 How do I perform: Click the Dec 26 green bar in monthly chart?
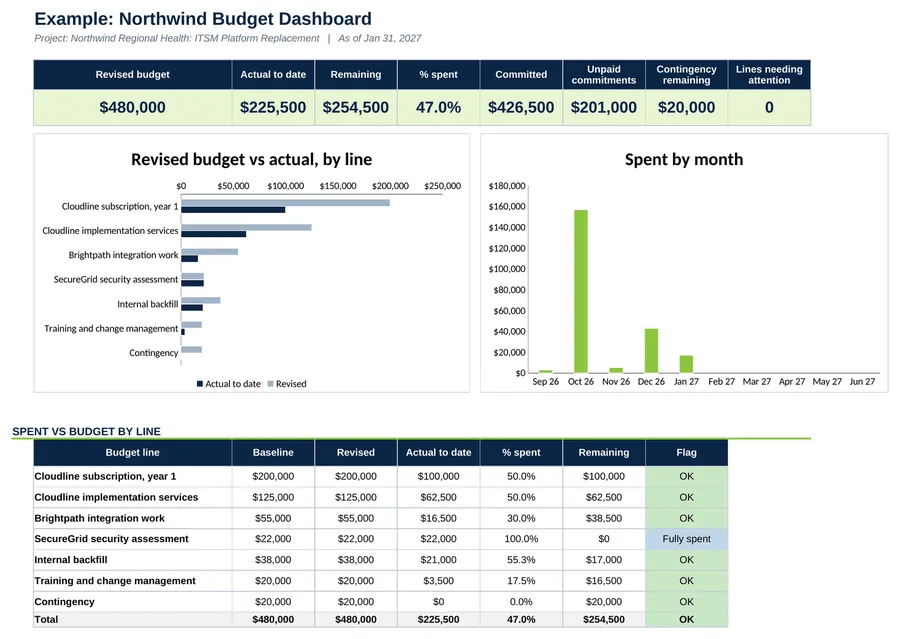pyautogui.click(x=651, y=351)
